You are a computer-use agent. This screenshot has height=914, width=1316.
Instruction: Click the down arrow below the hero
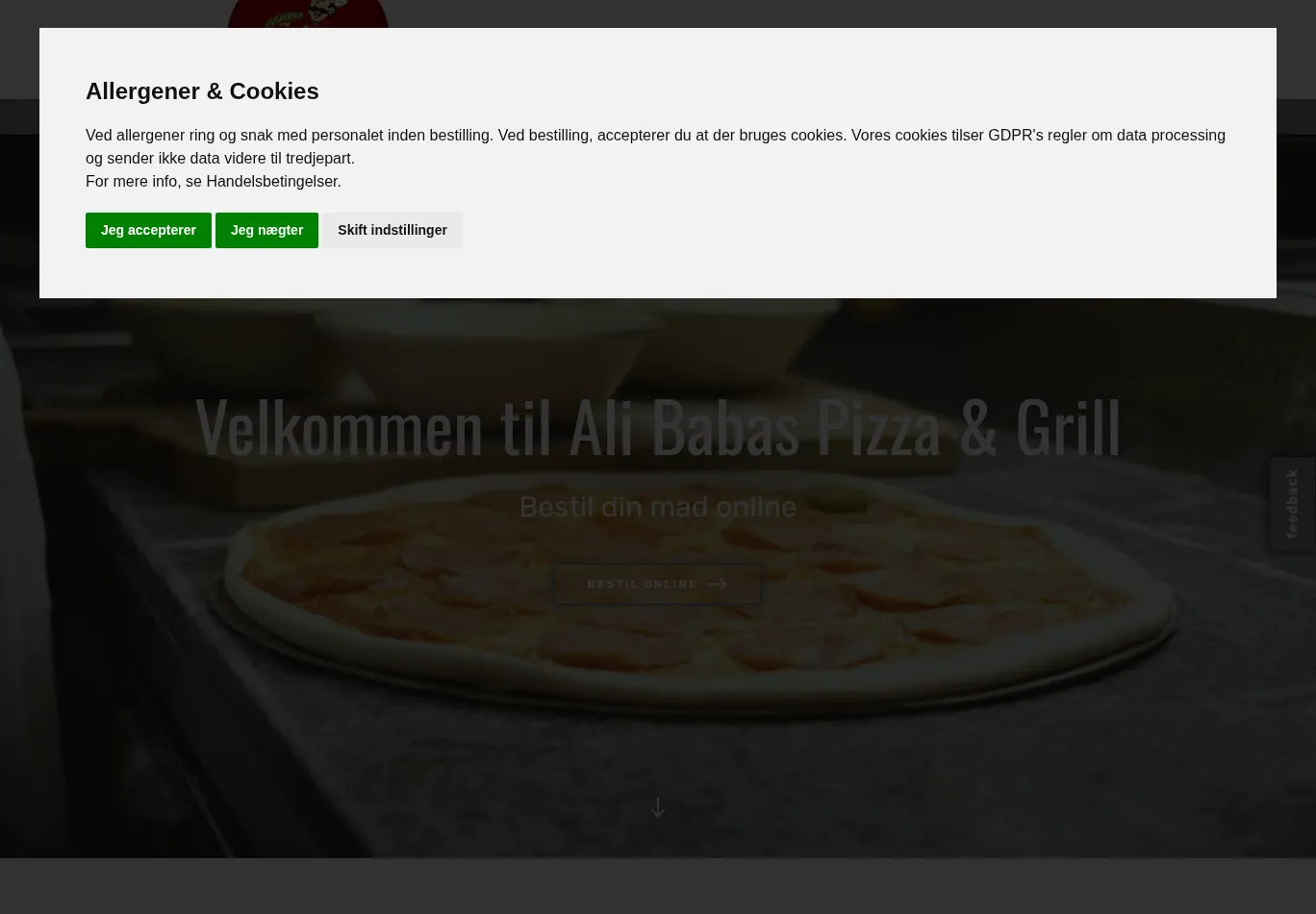[658, 807]
